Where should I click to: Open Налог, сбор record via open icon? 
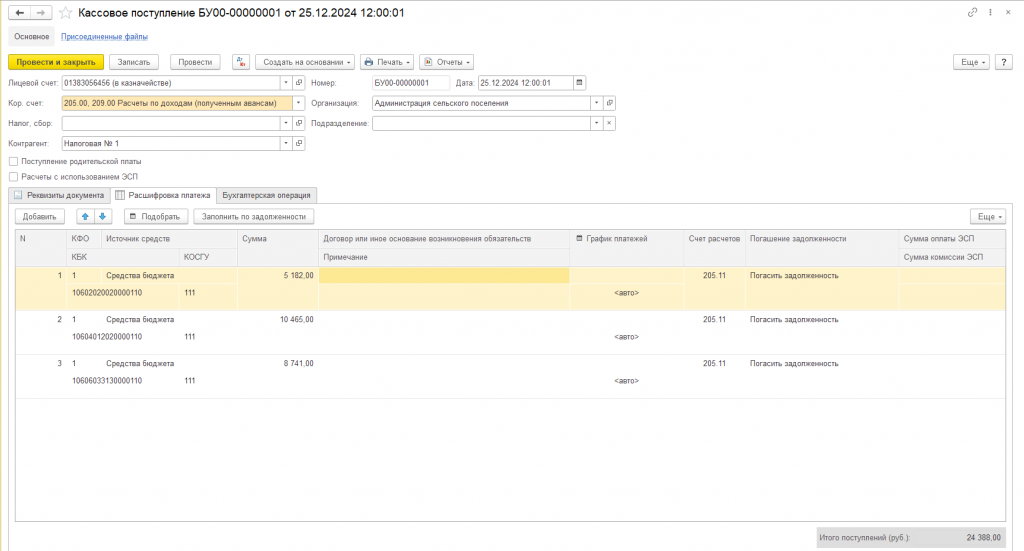299,123
